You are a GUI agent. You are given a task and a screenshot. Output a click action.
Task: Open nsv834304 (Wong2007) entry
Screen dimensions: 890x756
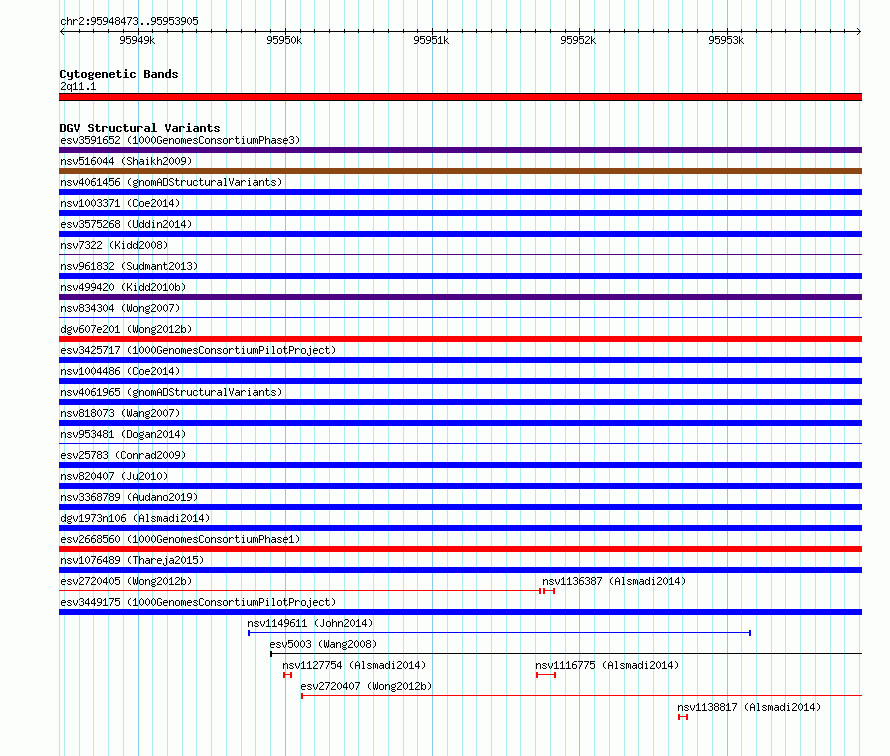tap(120, 308)
